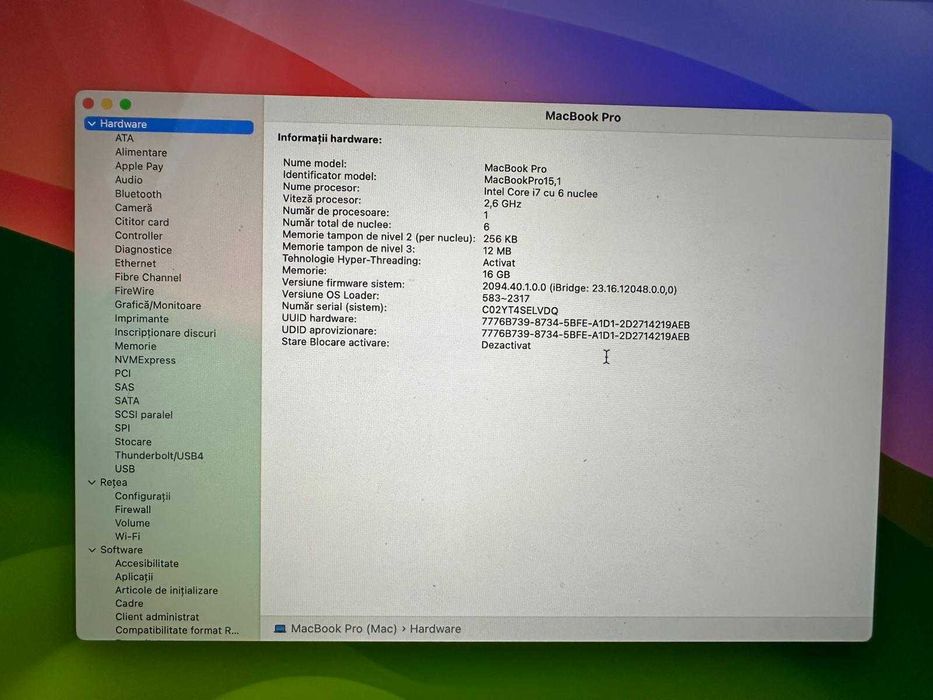Click the OS Loader version 583~2317

505,298
